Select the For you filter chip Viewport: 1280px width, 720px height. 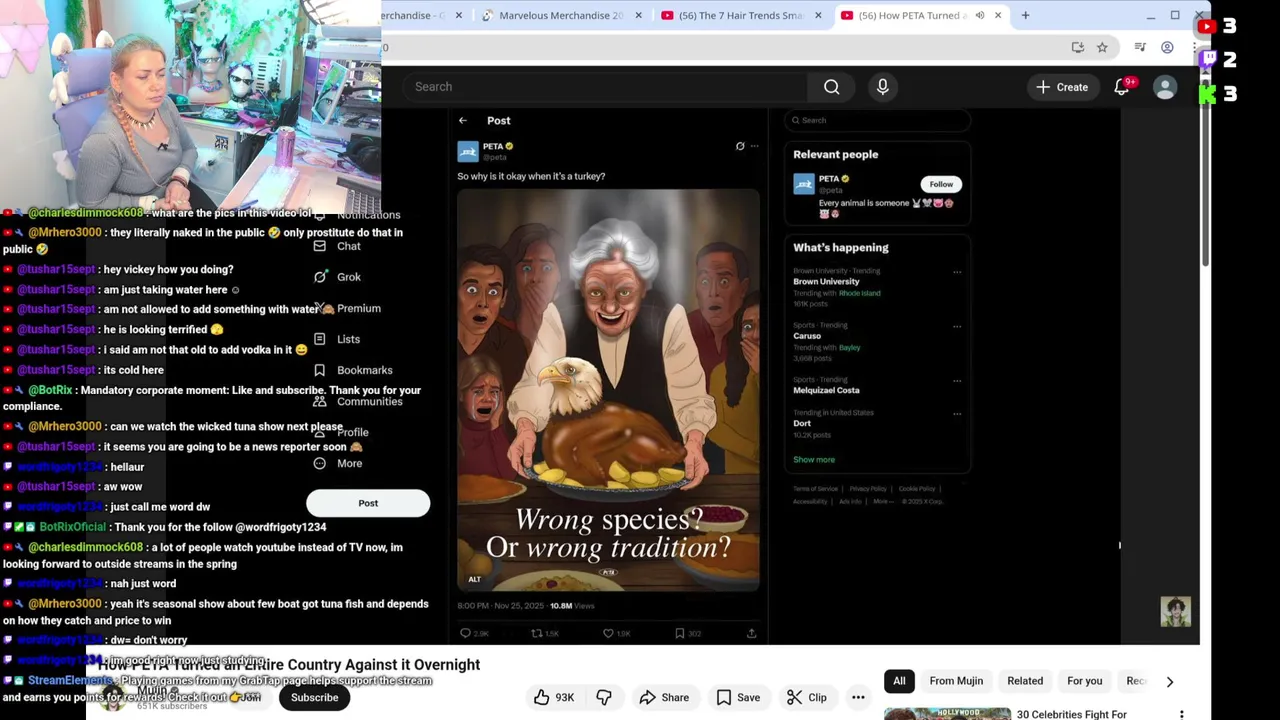pyautogui.click(x=1084, y=681)
